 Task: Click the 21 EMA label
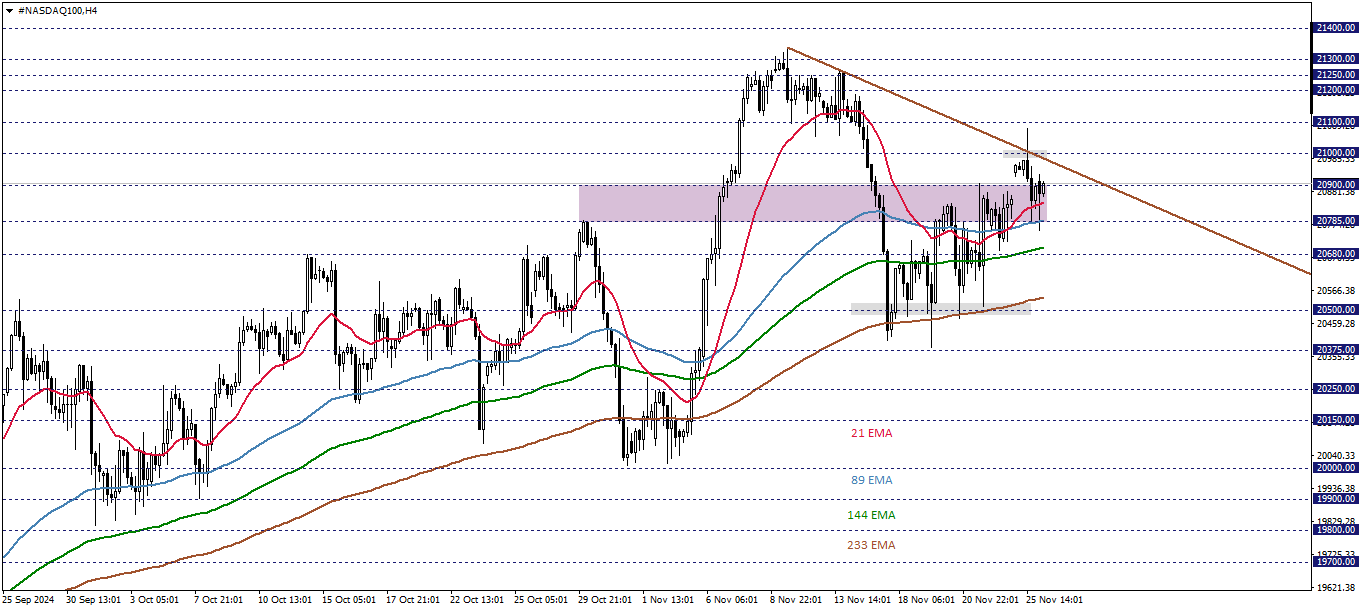pyautogui.click(x=871, y=434)
